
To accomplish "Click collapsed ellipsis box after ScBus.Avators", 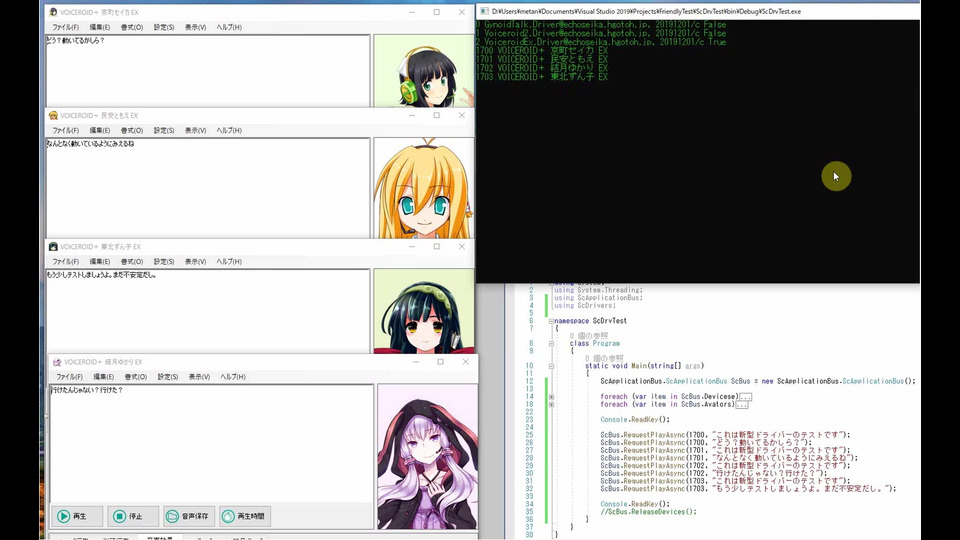I will pyautogui.click(x=741, y=404).
